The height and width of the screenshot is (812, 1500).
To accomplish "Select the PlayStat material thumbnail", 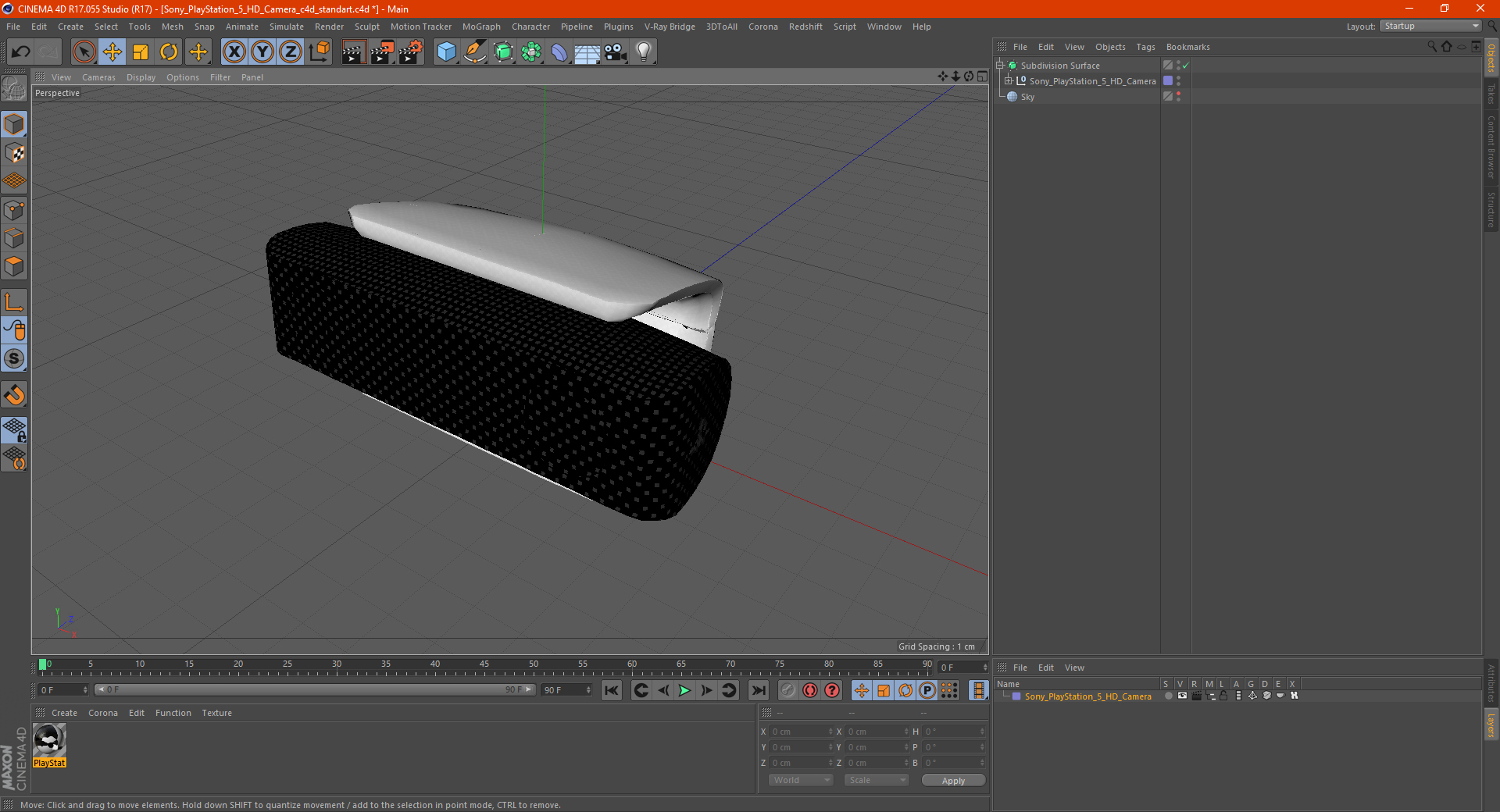I will [49, 740].
